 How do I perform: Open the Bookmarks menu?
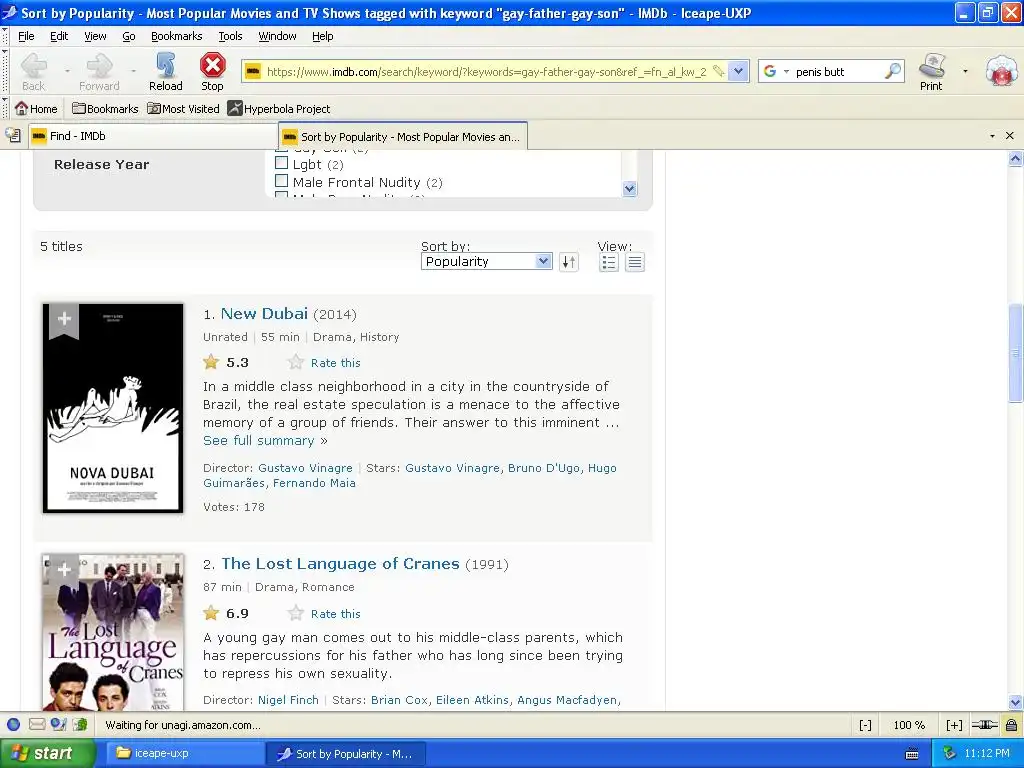coord(176,36)
